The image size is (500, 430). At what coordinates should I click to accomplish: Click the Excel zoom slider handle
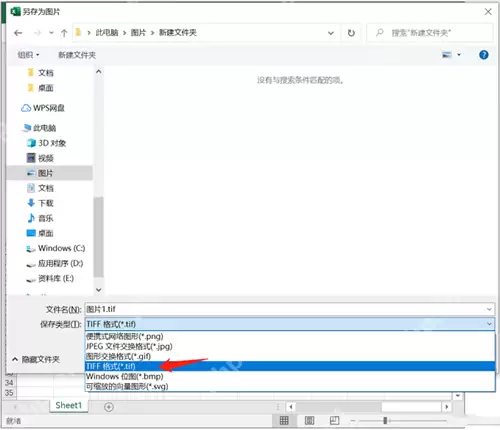tap(385, 421)
